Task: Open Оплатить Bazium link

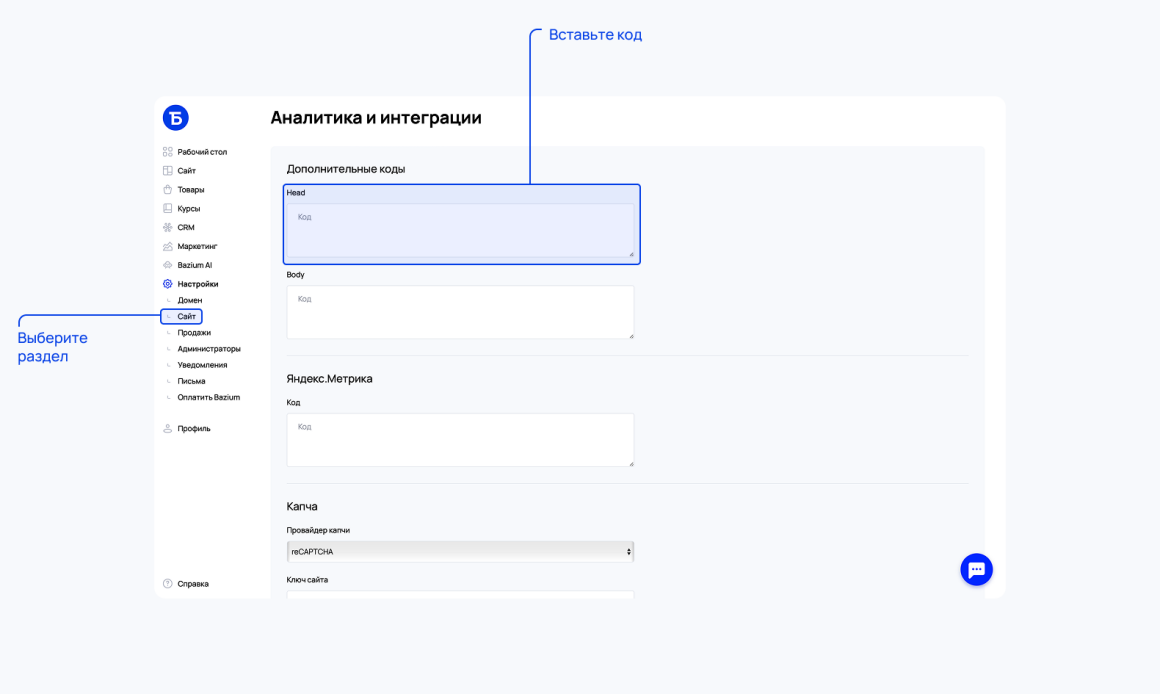Action: [209, 397]
